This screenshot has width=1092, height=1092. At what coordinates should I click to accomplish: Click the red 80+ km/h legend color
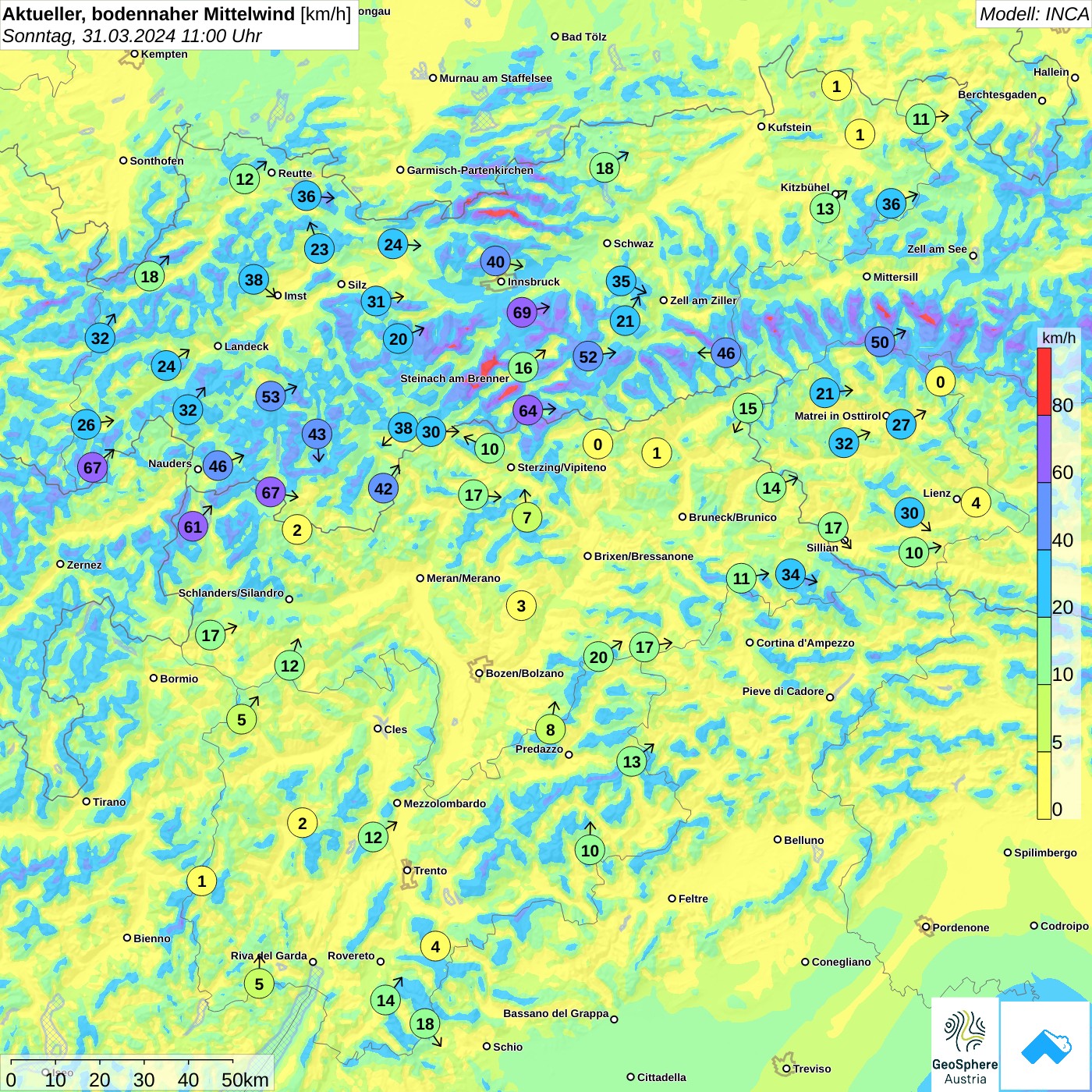pyautogui.click(x=1044, y=381)
